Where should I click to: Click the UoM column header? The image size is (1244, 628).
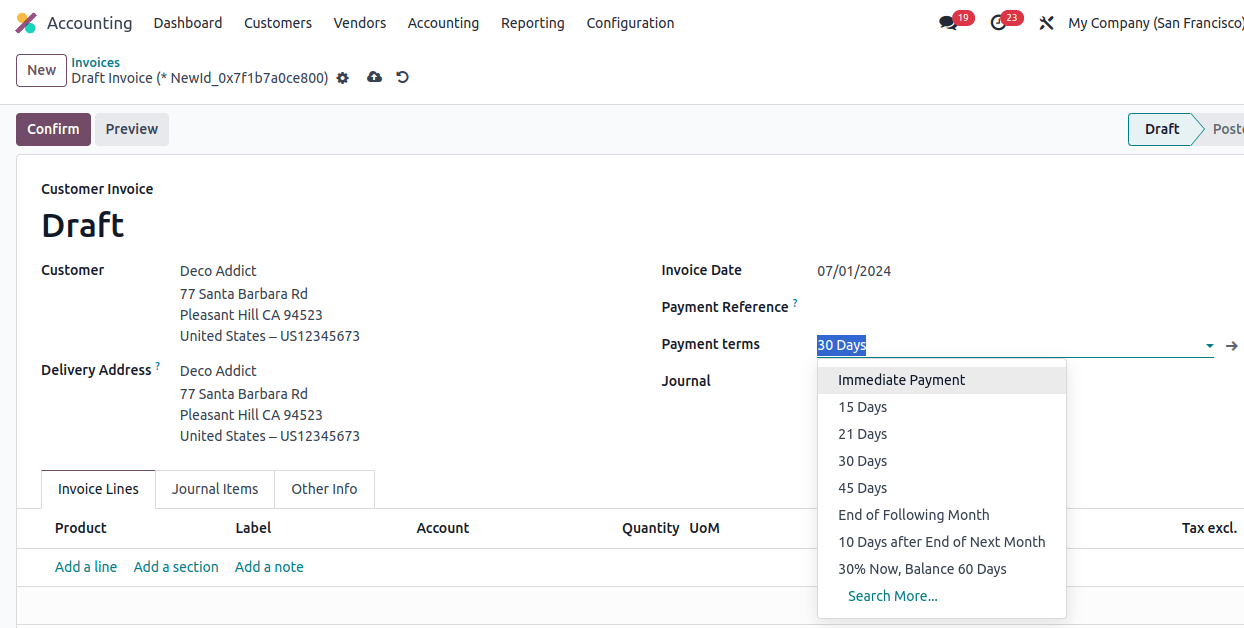tap(704, 528)
